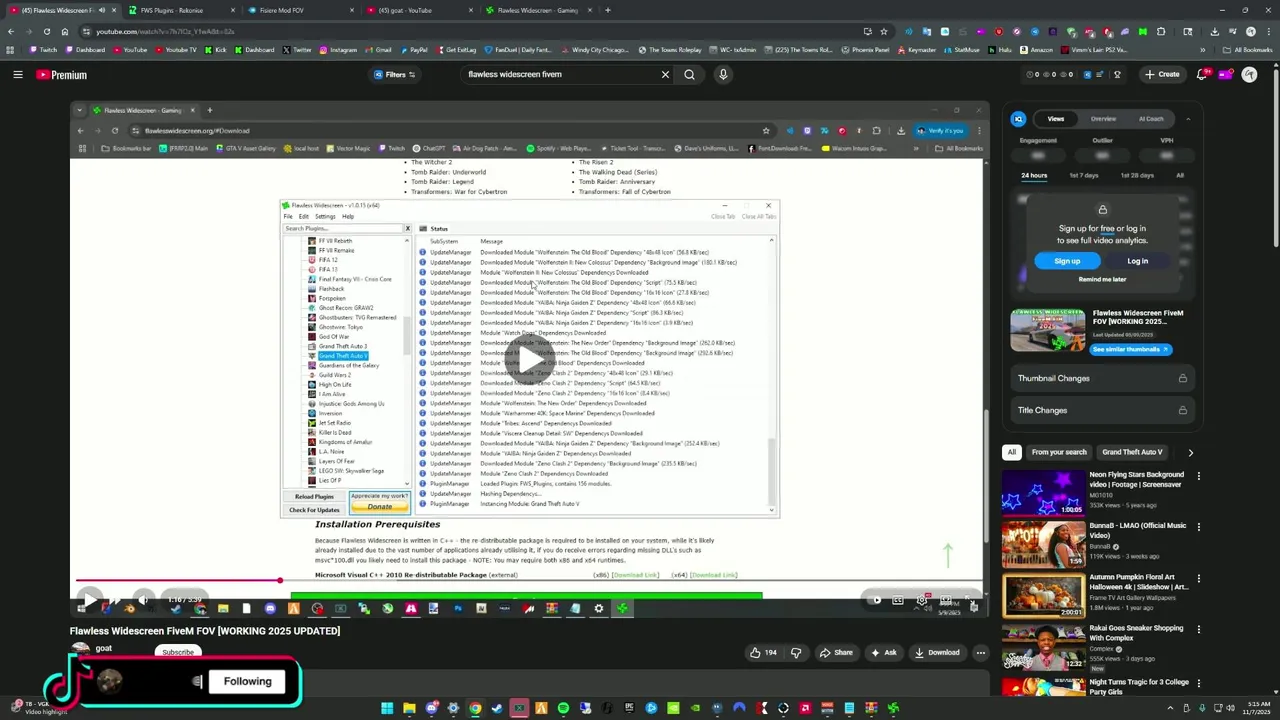Open more actions ellipsis under video
The image size is (1280, 720).
coord(981,652)
